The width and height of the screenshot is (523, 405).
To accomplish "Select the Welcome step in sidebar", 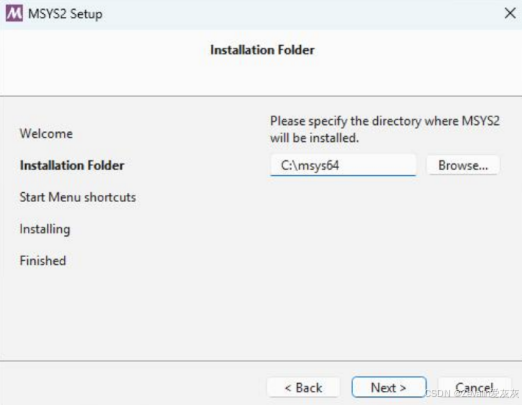I will [x=46, y=133].
